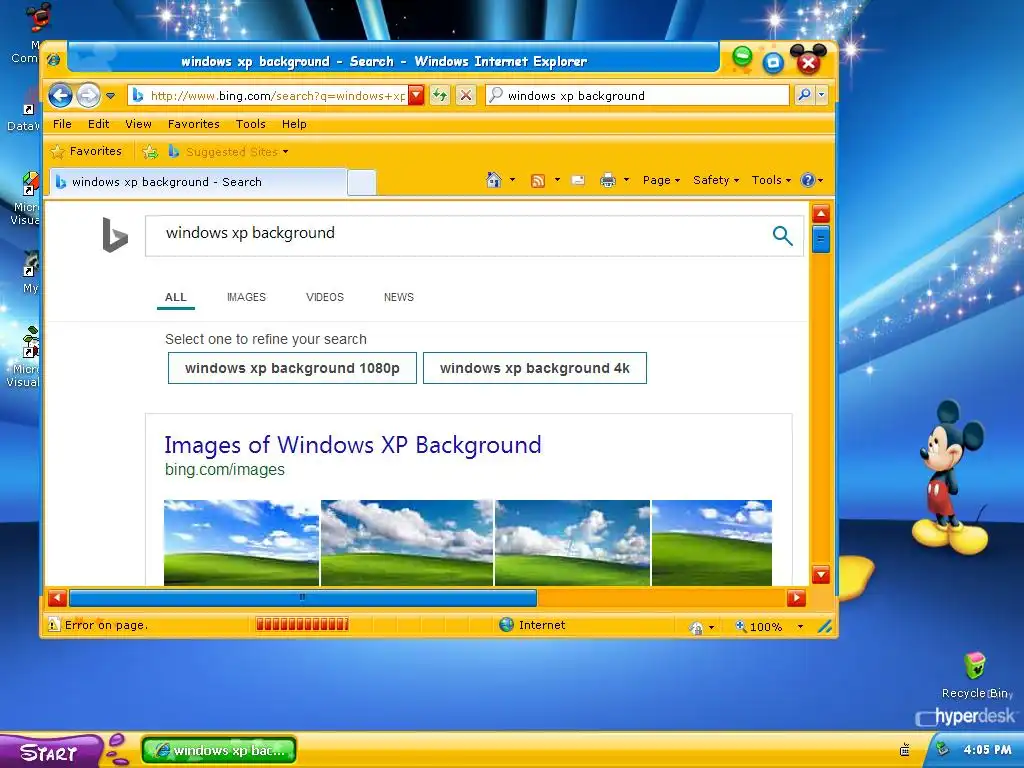Click the Home icon in command bar
Viewport: 1024px width, 768px height.
494,180
